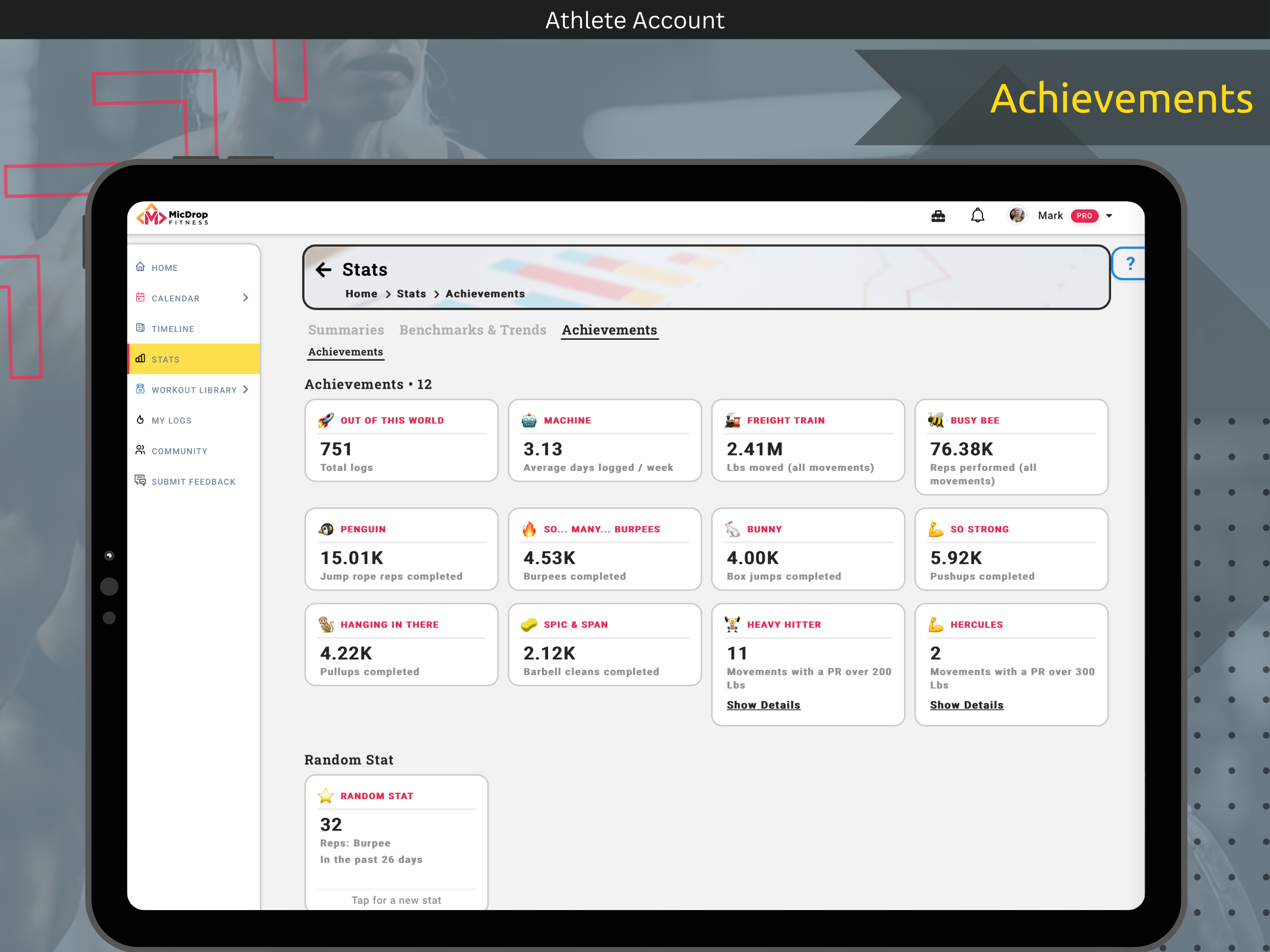Click the Workout Library icon
The width and height of the screenshot is (1270, 952).
point(140,389)
